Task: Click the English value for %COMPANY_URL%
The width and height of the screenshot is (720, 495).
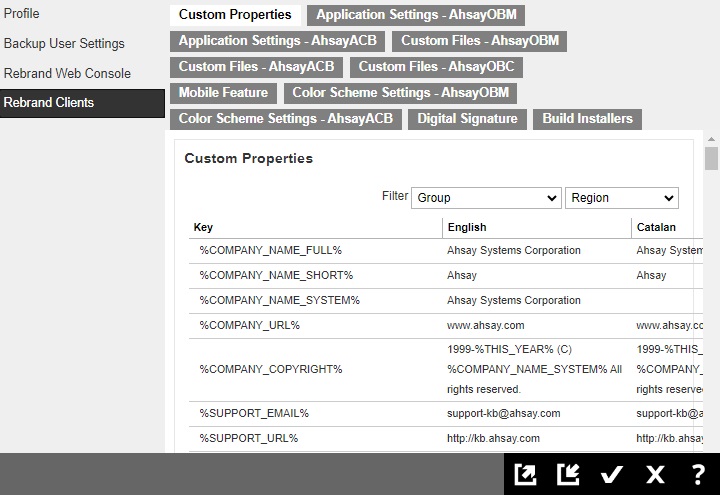Action: [485, 325]
